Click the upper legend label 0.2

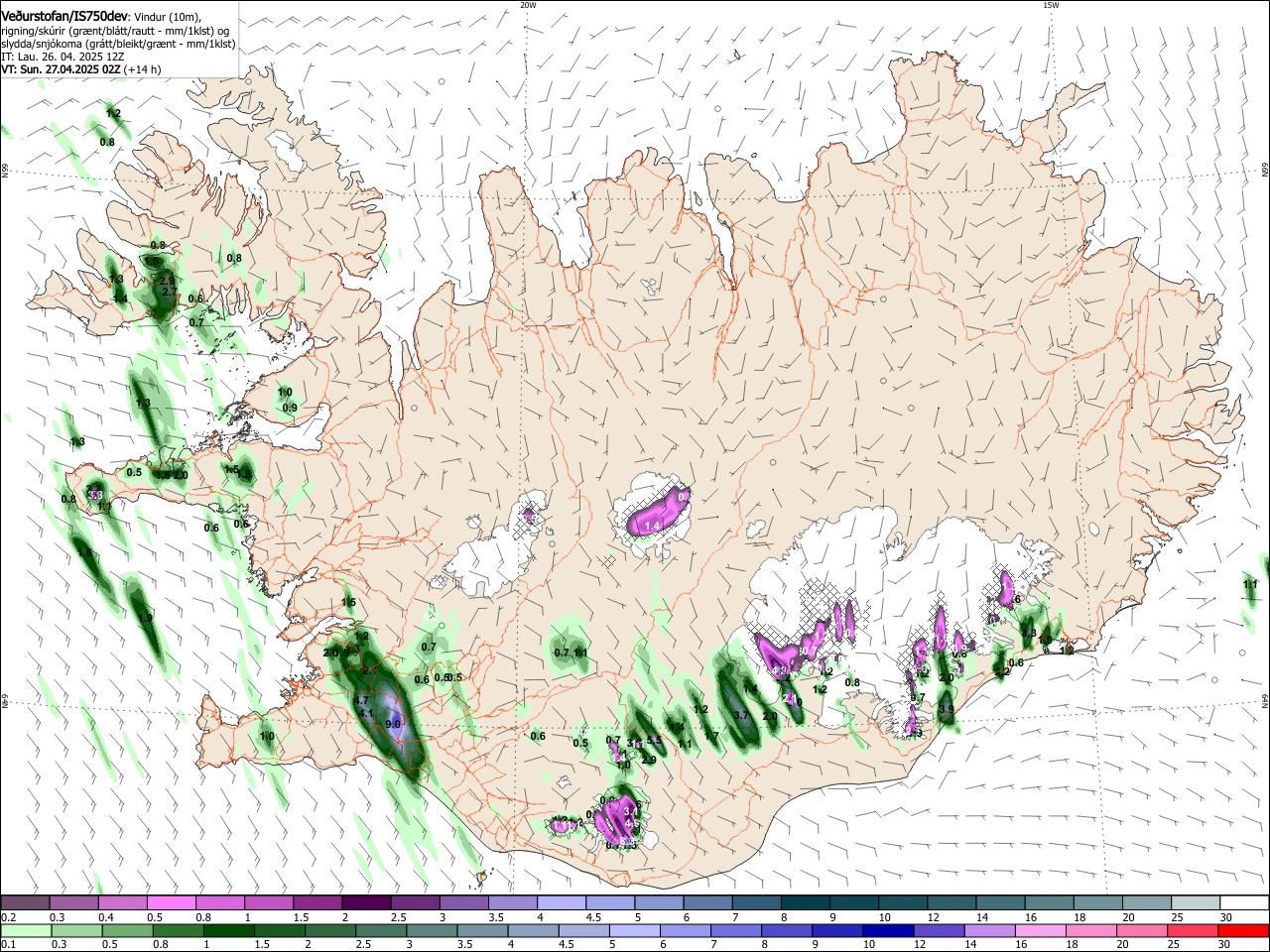8,917
